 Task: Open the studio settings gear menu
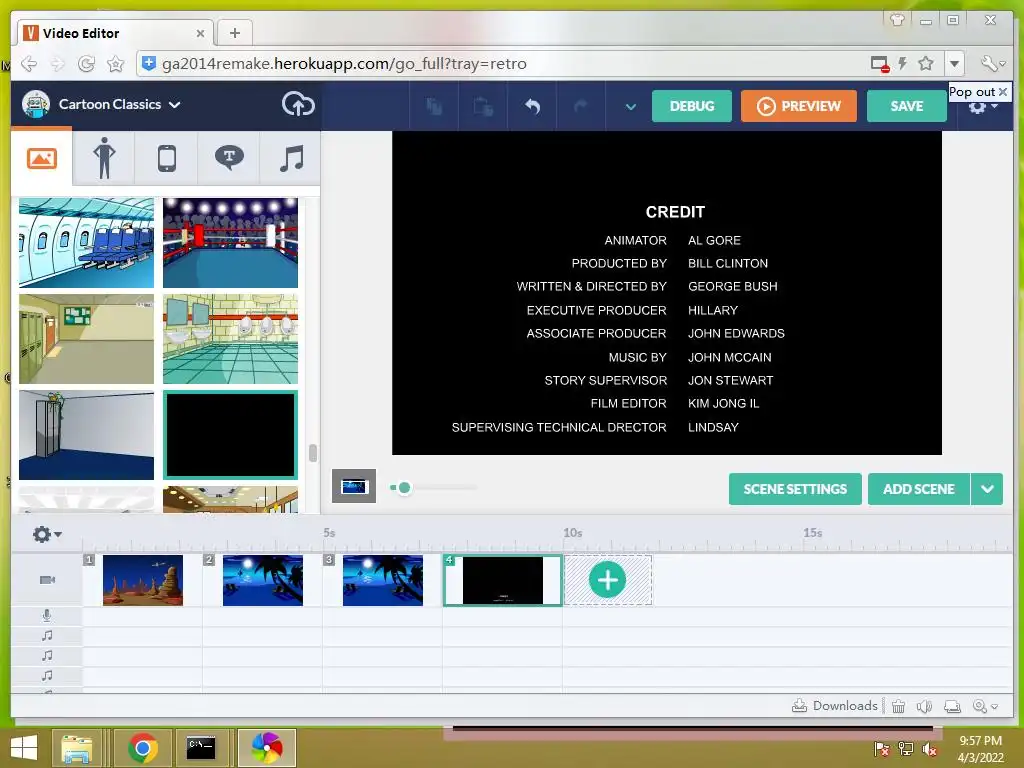982,109
